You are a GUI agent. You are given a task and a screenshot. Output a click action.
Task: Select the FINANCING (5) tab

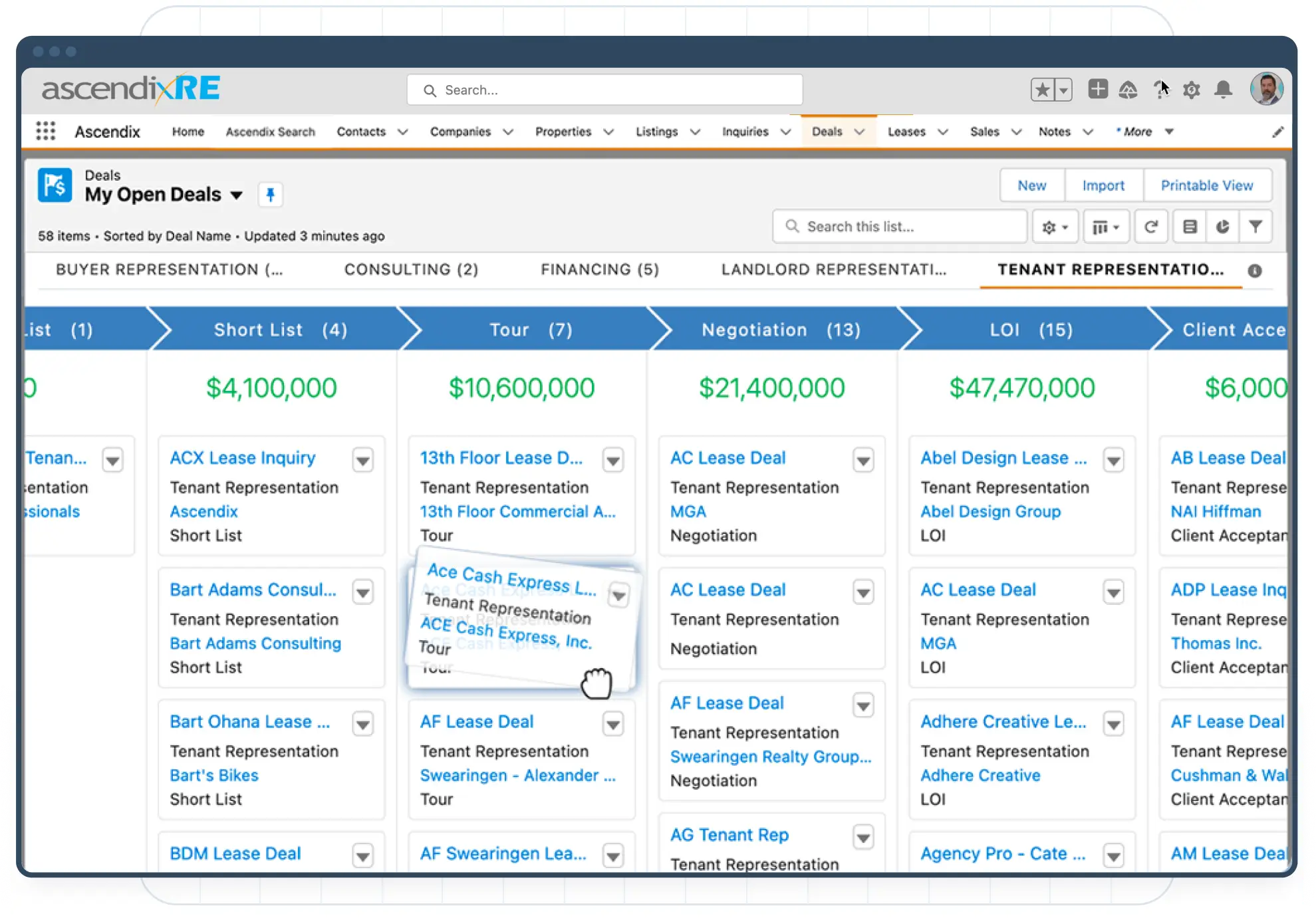coord(600,269)
